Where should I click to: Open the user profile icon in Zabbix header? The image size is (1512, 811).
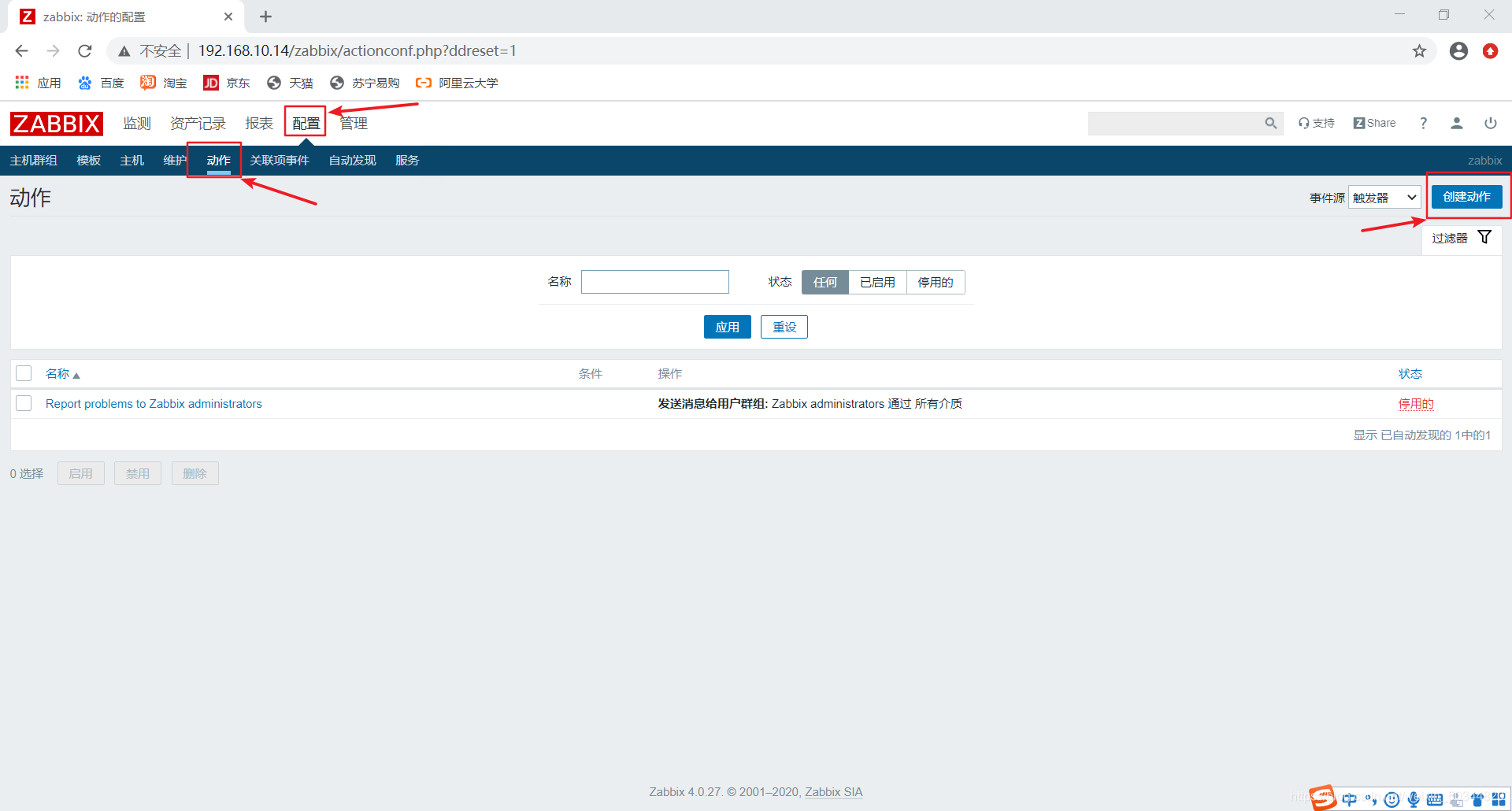click(x=1457, y=123)
